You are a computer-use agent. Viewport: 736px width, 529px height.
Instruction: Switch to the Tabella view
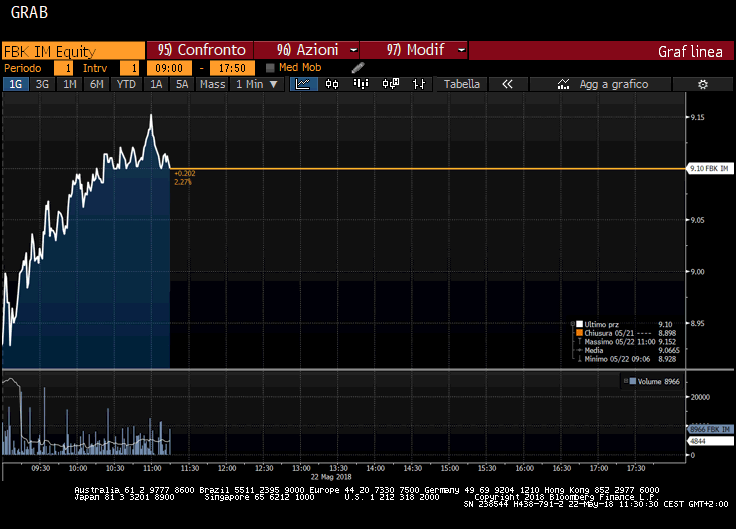462,85
